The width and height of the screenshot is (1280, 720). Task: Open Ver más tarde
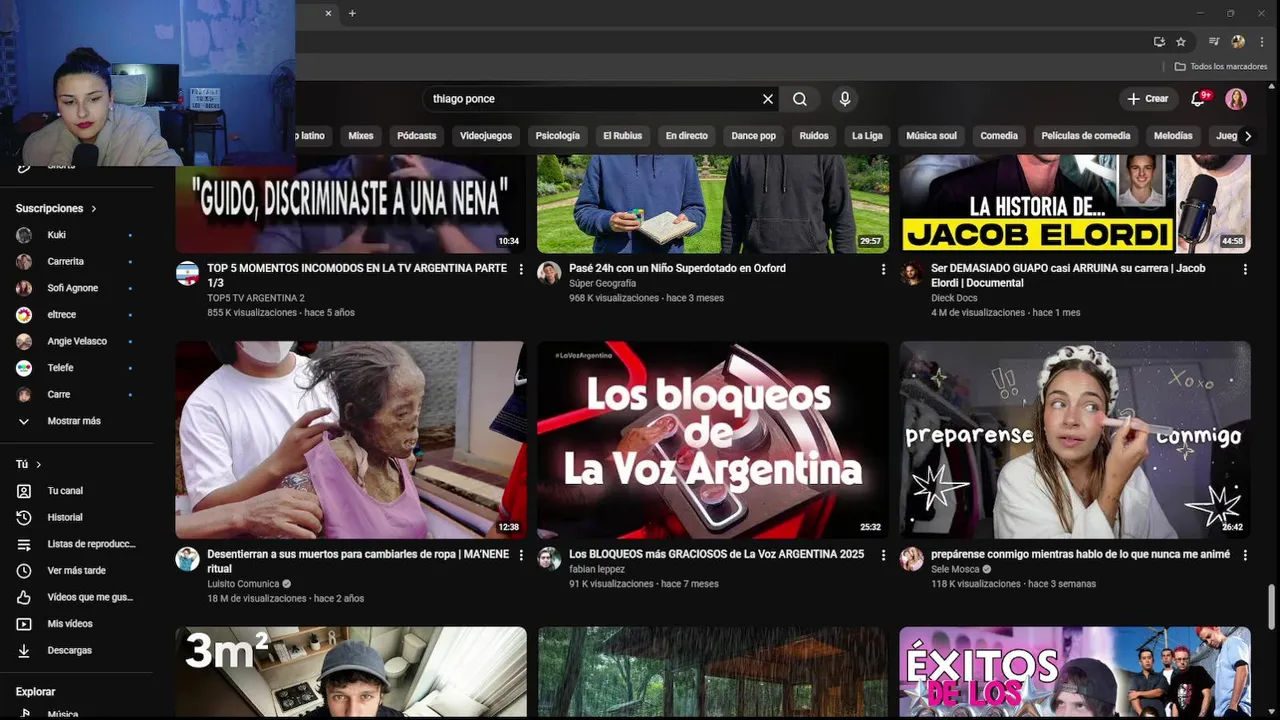point(75,570)
